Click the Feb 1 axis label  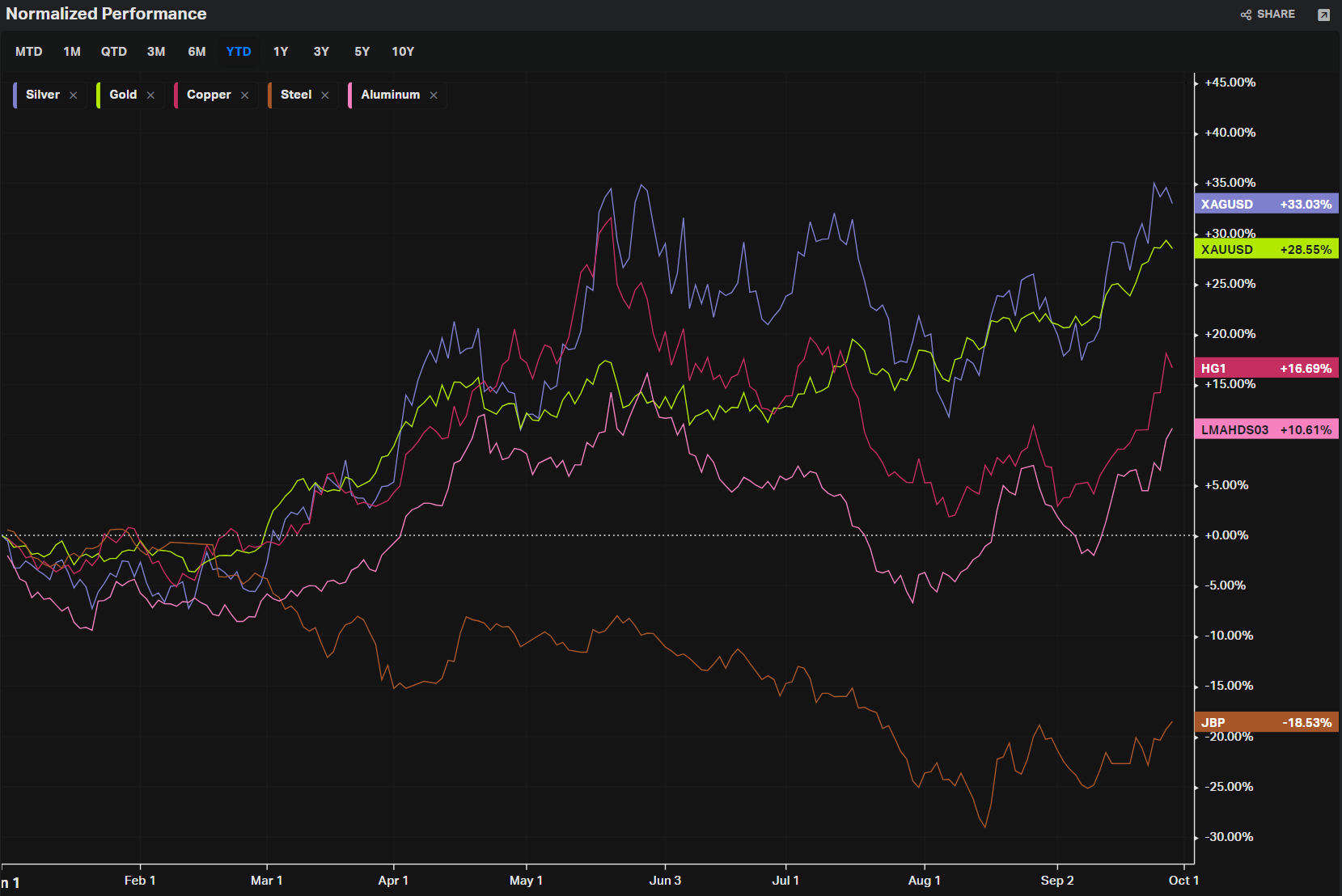point(140,881)
